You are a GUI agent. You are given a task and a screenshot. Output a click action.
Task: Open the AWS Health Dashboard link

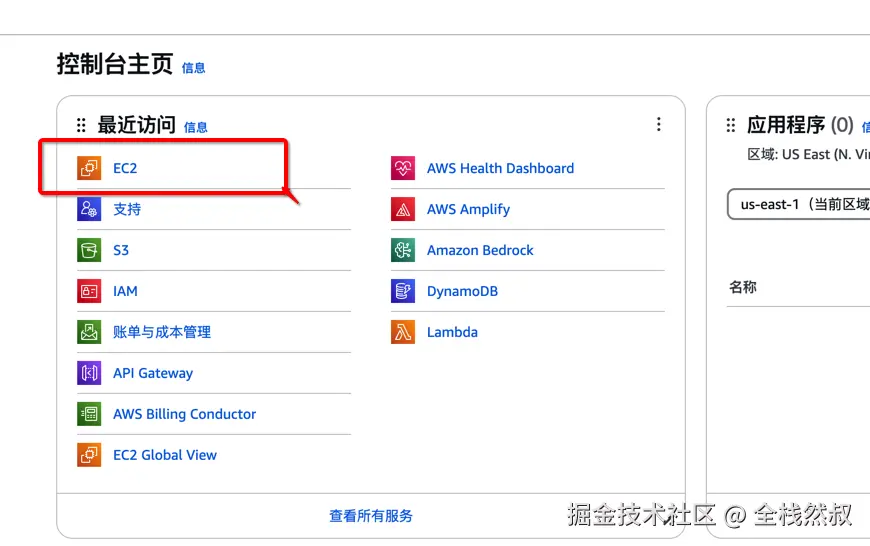click(500, 168)
